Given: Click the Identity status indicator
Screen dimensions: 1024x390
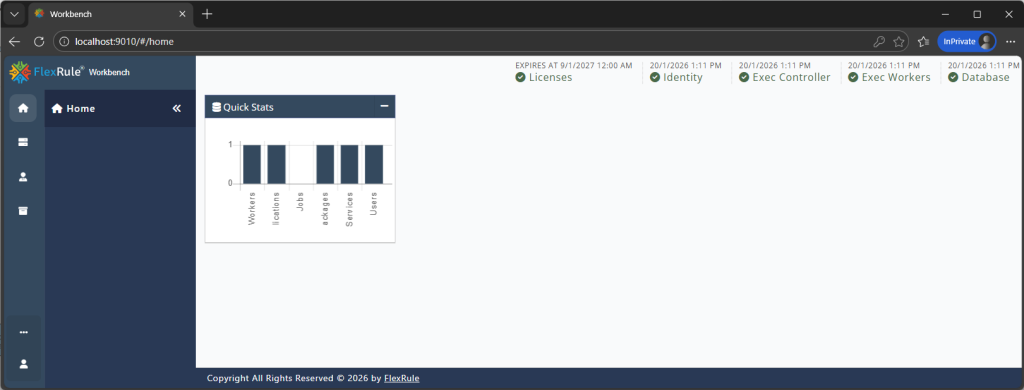Looking at the screenshot, I should point(676,77).
